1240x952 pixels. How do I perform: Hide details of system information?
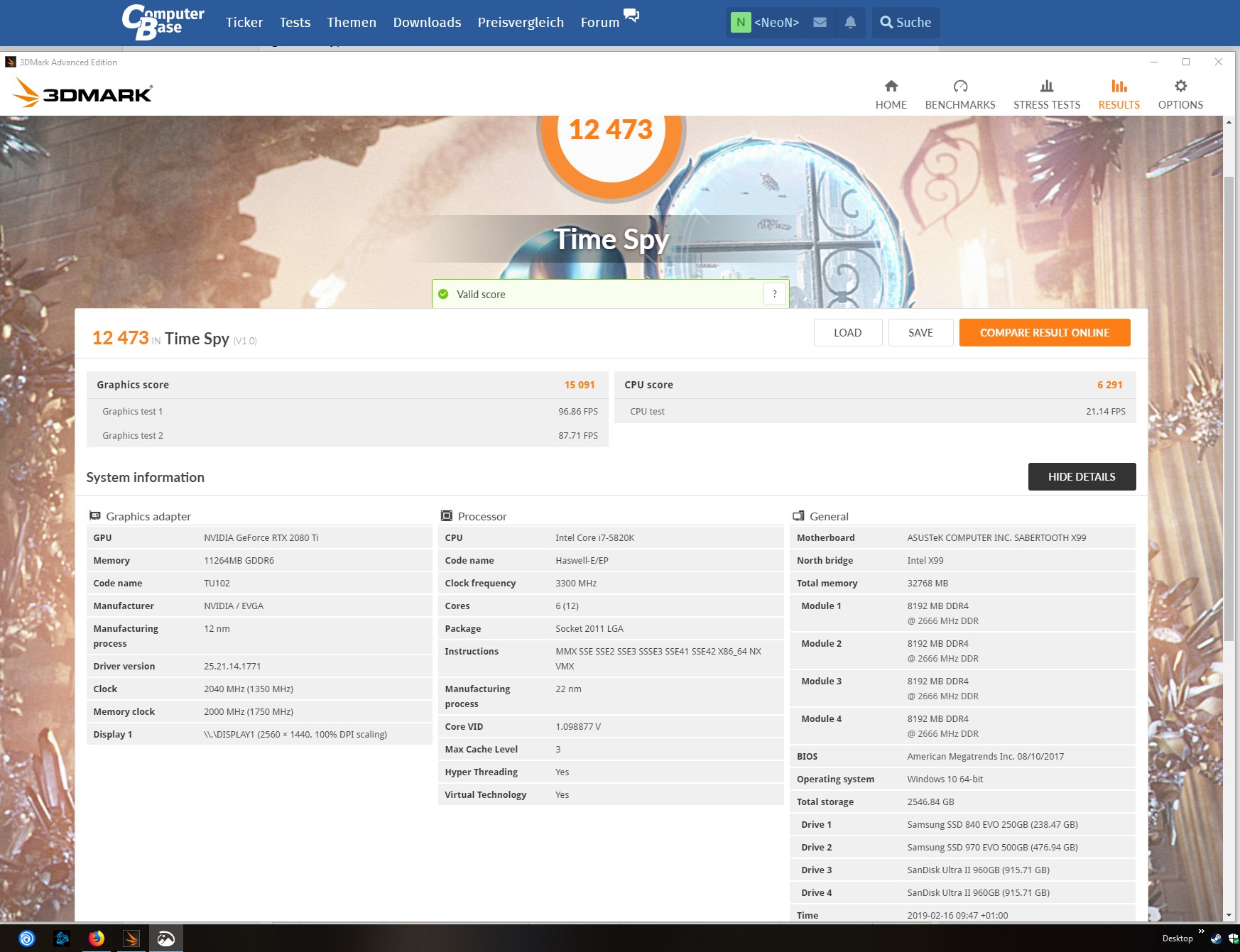(x=1082, y=476)
